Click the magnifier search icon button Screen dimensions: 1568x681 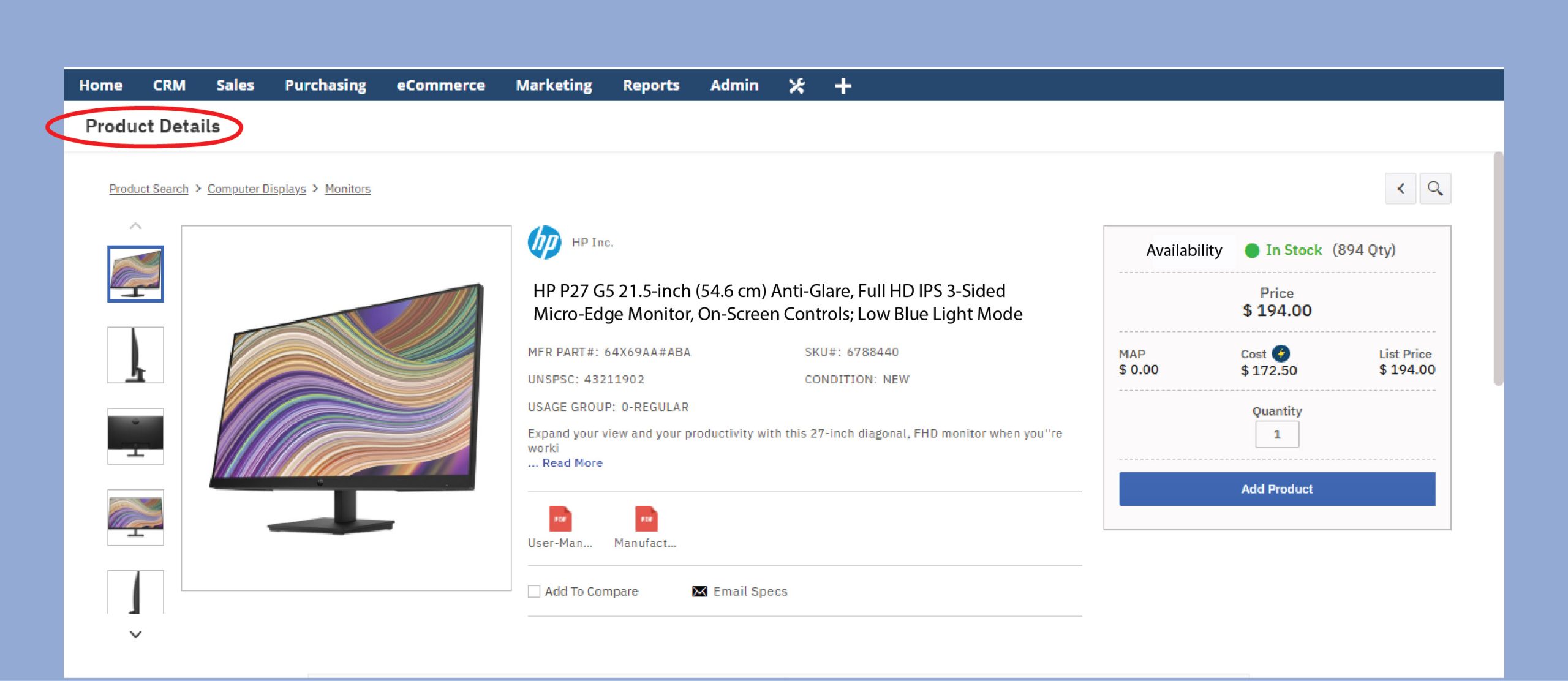click(1434, 189)
